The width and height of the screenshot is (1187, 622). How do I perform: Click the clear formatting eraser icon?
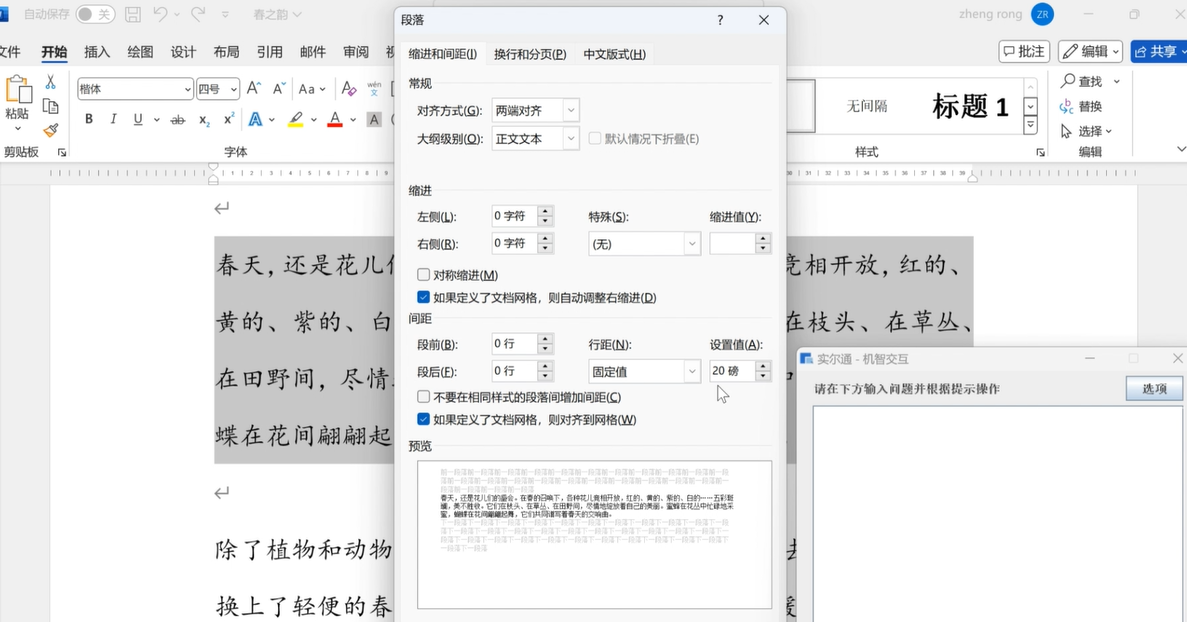pos(349,89)
